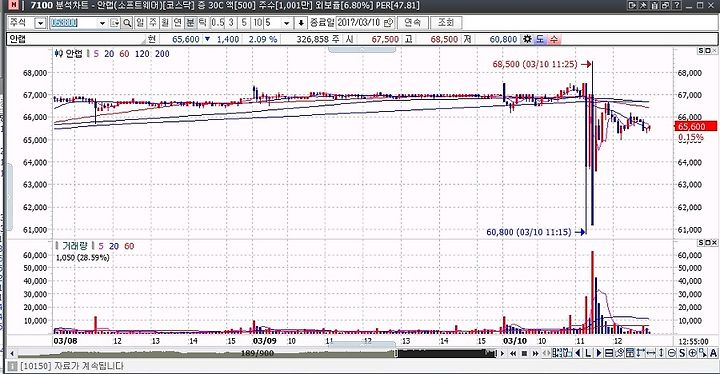
Task: Click the volume moving average 60 label
Action: [129, 246]
